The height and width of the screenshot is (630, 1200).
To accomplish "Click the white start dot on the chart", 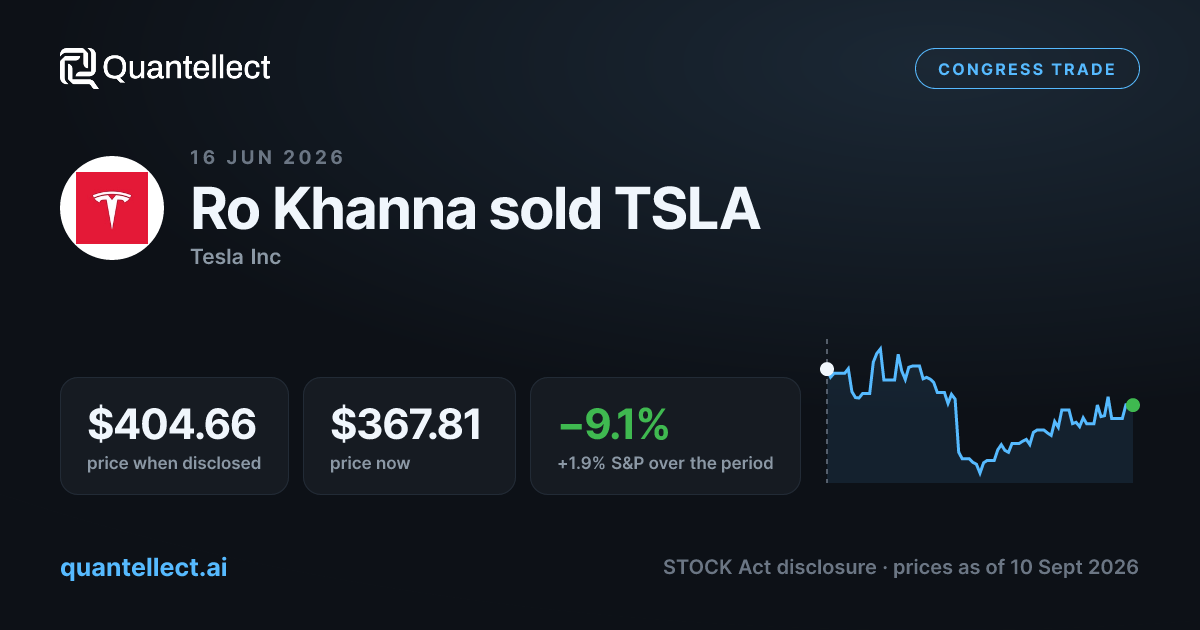I will click(827, 369).
